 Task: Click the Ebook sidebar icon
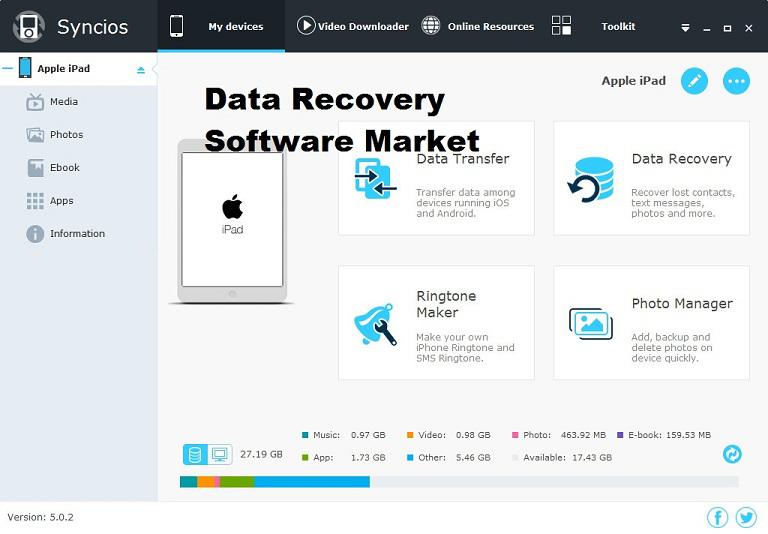[x=35, y=168]
